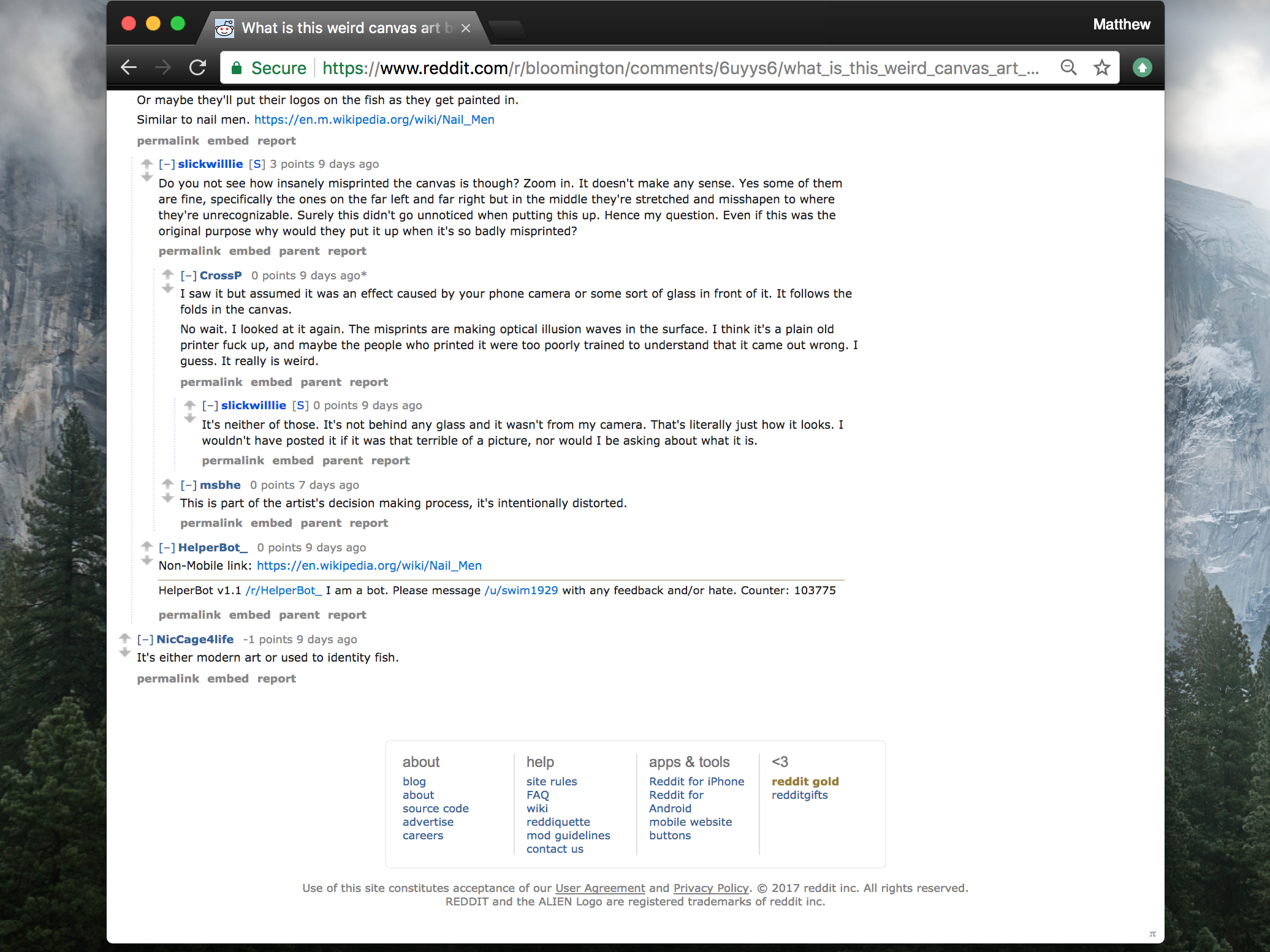The image size is (1270, 952).
Task: Click the green secure padlock icon
Action: coord(237,68)
